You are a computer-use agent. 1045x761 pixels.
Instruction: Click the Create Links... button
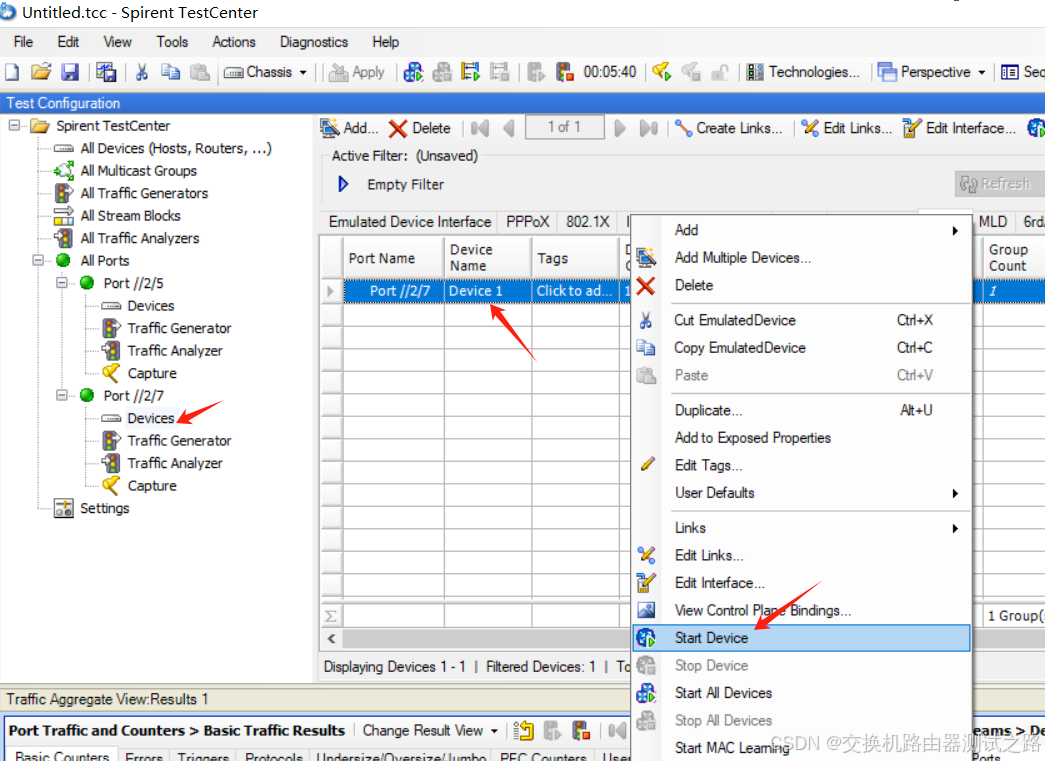coord(728,128)
